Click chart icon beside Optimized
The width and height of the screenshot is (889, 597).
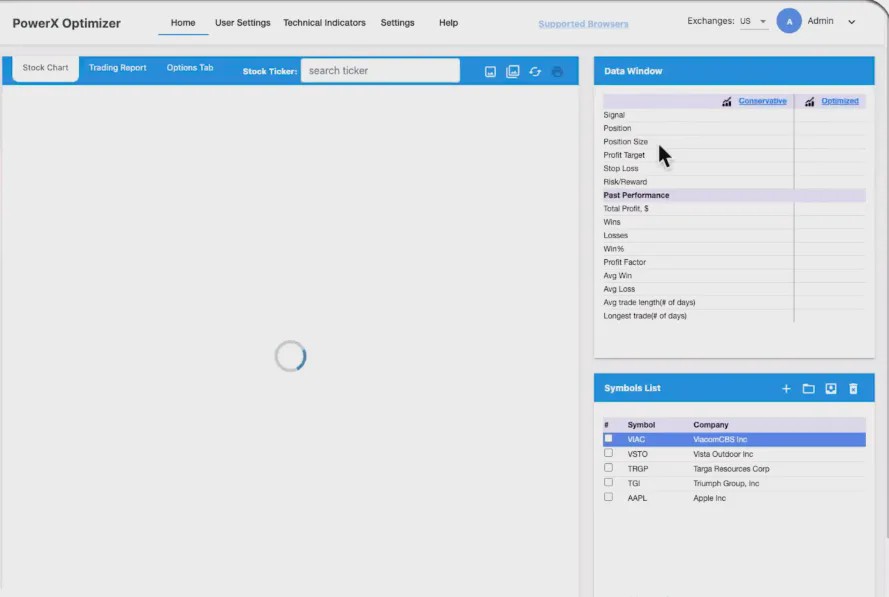(810, 101)
